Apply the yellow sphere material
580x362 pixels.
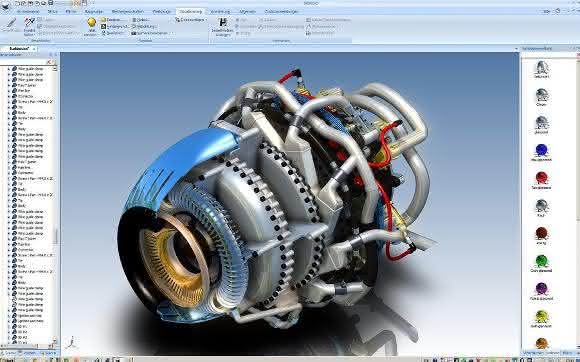click(x=541, y=316)
